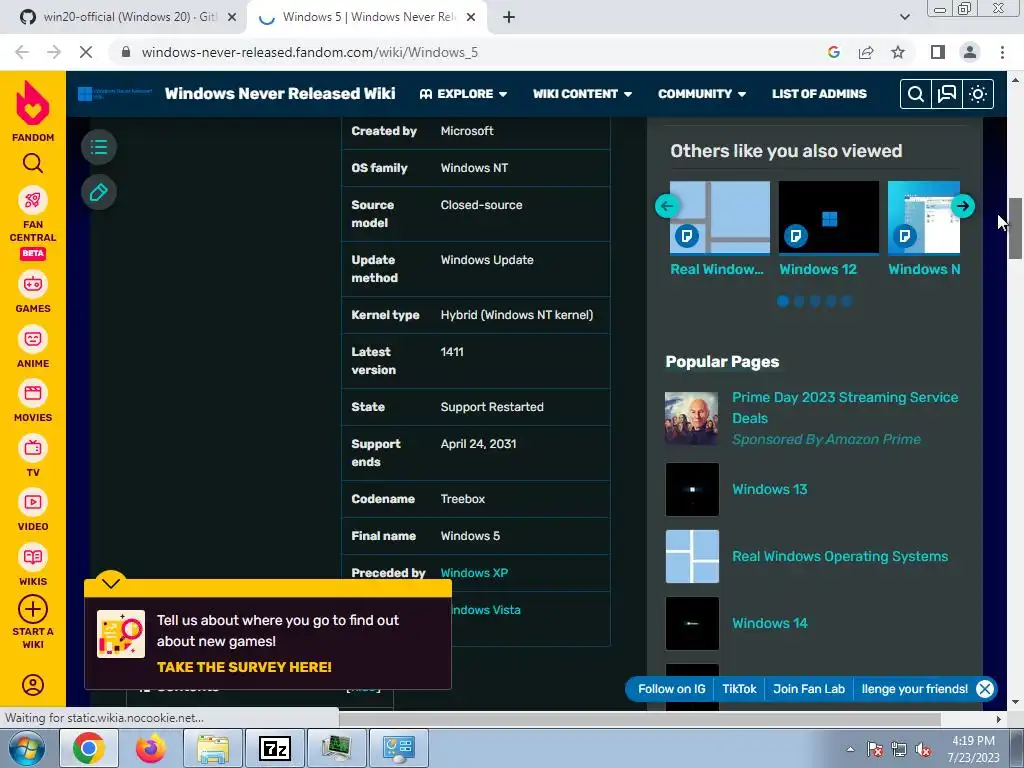Open Firefox from the taskbar
Image resolution: width=1024 pixels, height=768 pixels.
pos(151,748)
